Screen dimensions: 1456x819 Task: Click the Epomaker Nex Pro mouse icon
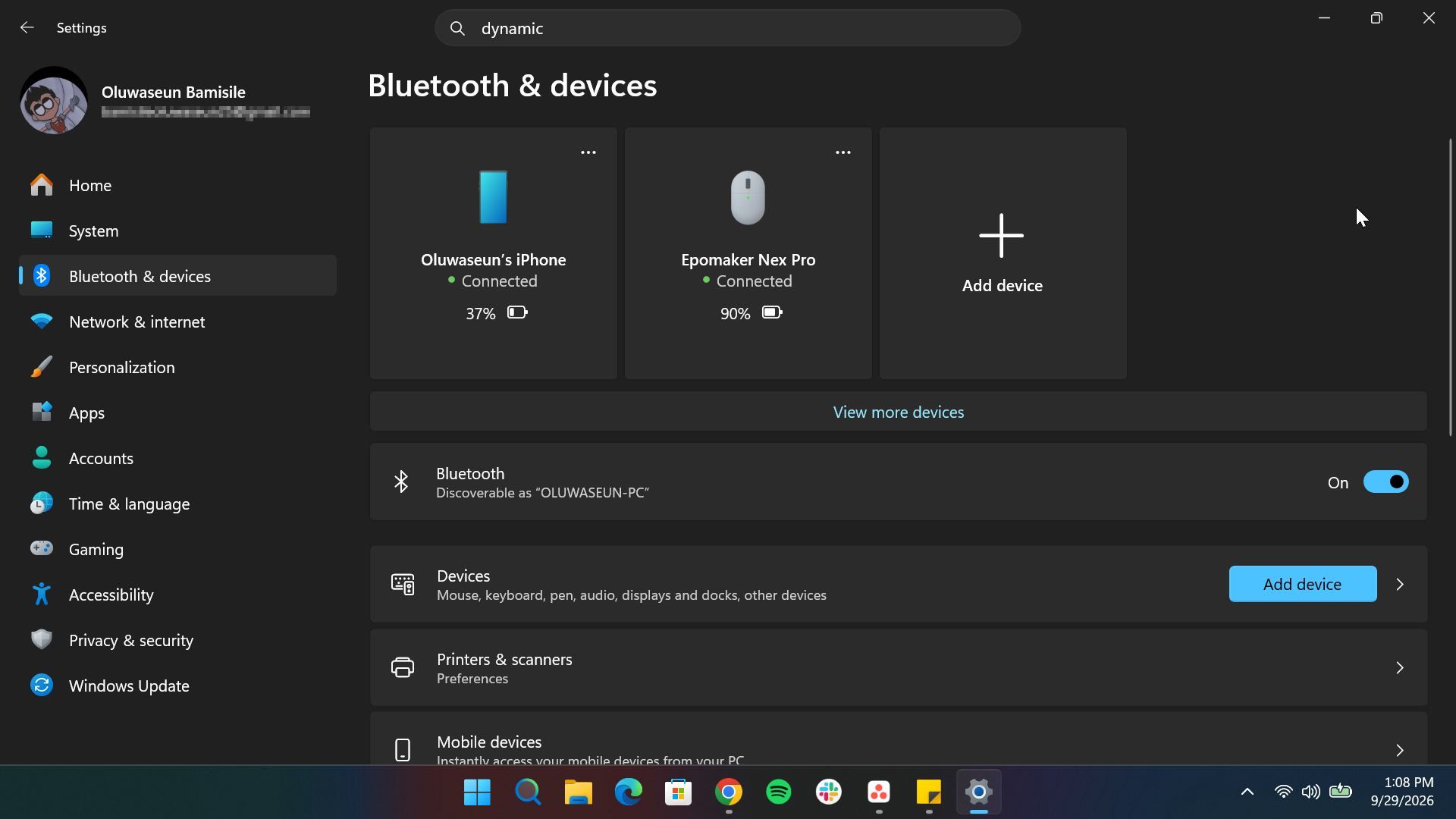click(748, 197)
